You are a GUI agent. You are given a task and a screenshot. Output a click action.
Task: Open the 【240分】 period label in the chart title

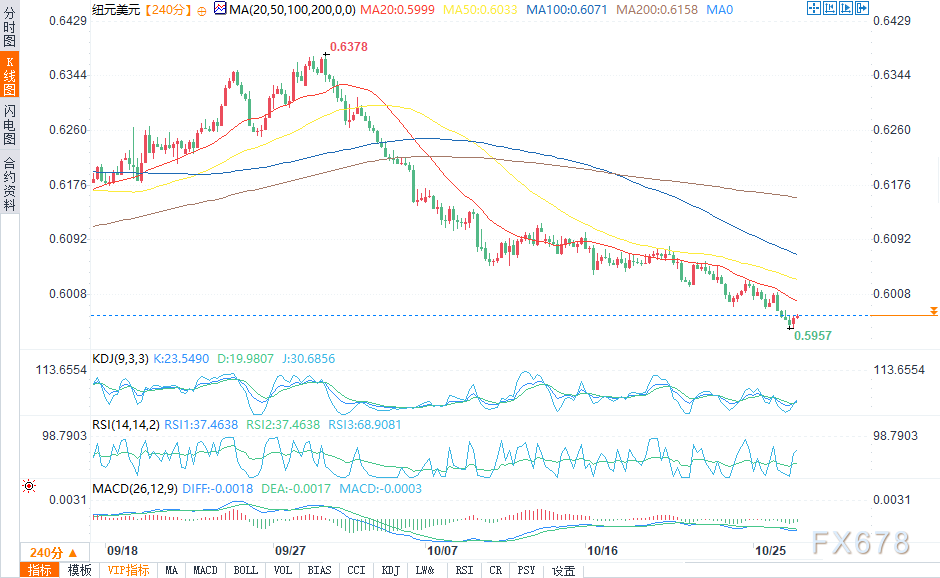click(163, 9)
